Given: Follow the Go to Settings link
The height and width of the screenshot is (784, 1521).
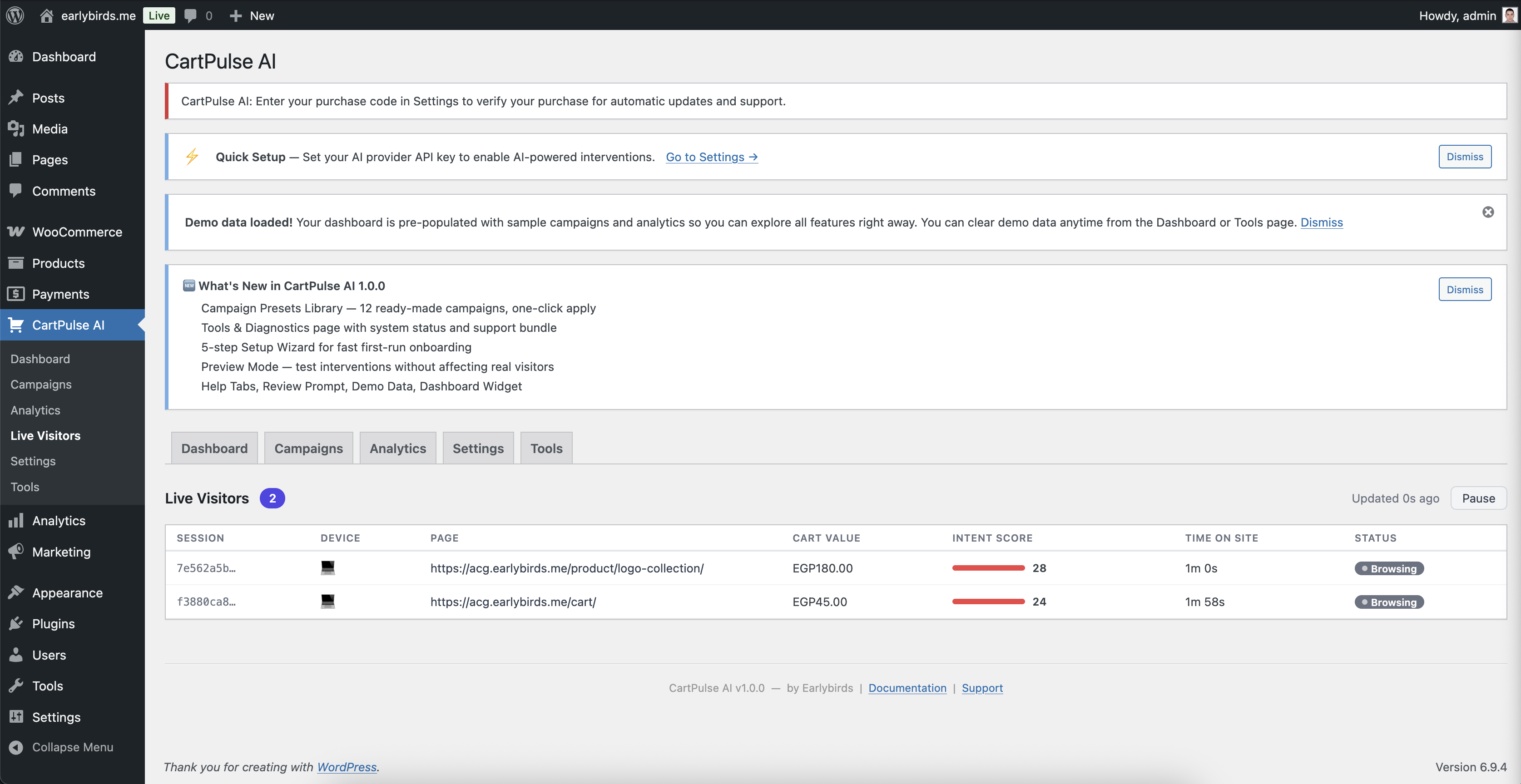Looking at the screenshot, I should pyautogui.click(x=711, y=157).
